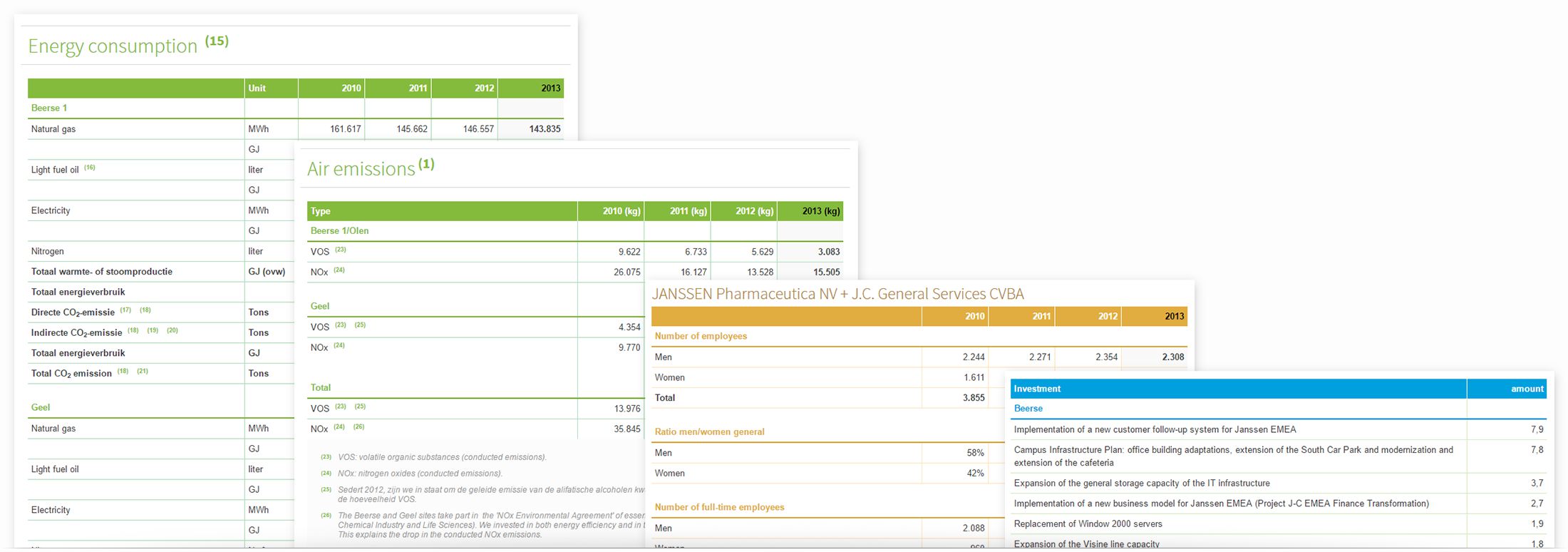The width and height of the screenshot is (1568, 552).
Task: Select employee Total value 3.855
Action: [x=974, y=398]
